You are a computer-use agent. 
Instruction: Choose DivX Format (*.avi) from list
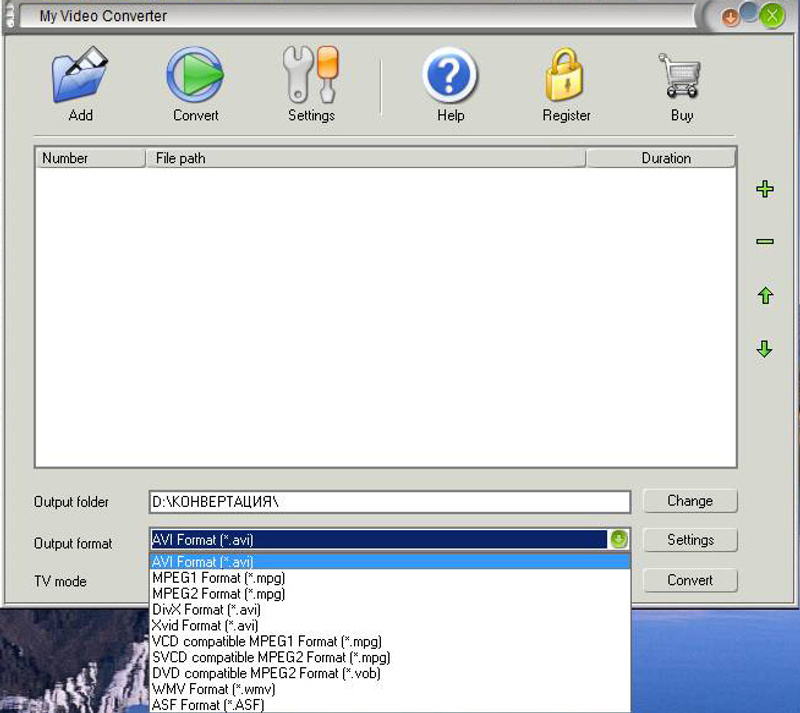(x=206, y=610)
